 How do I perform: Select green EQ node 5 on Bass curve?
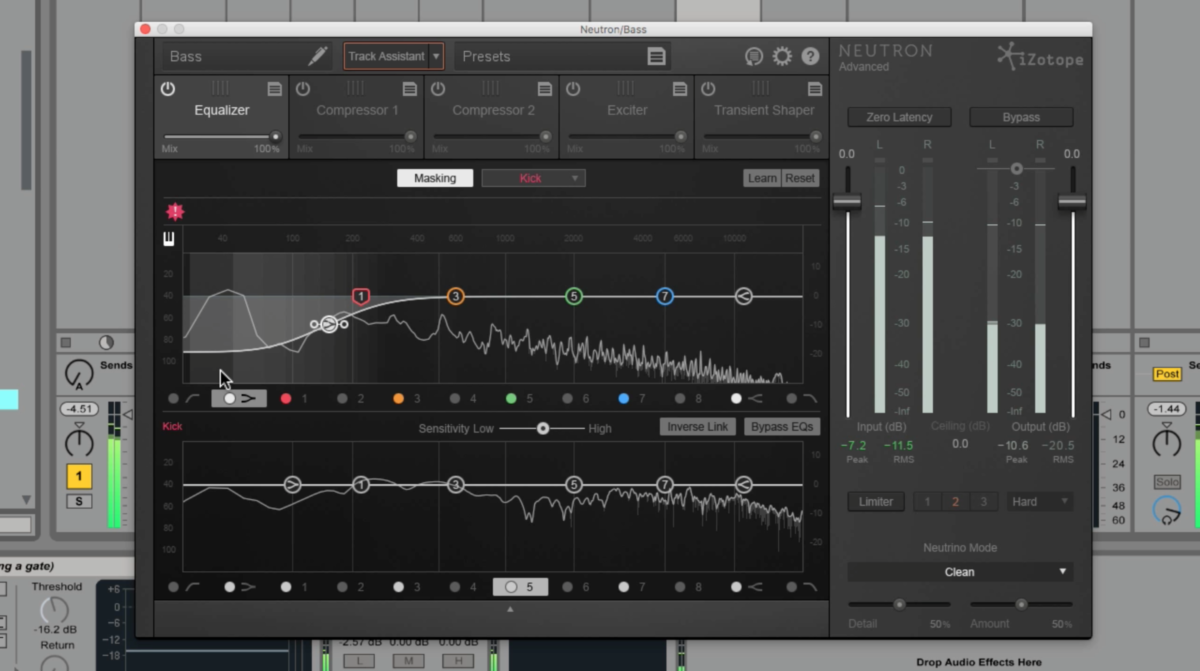click(x=573, y=296)
